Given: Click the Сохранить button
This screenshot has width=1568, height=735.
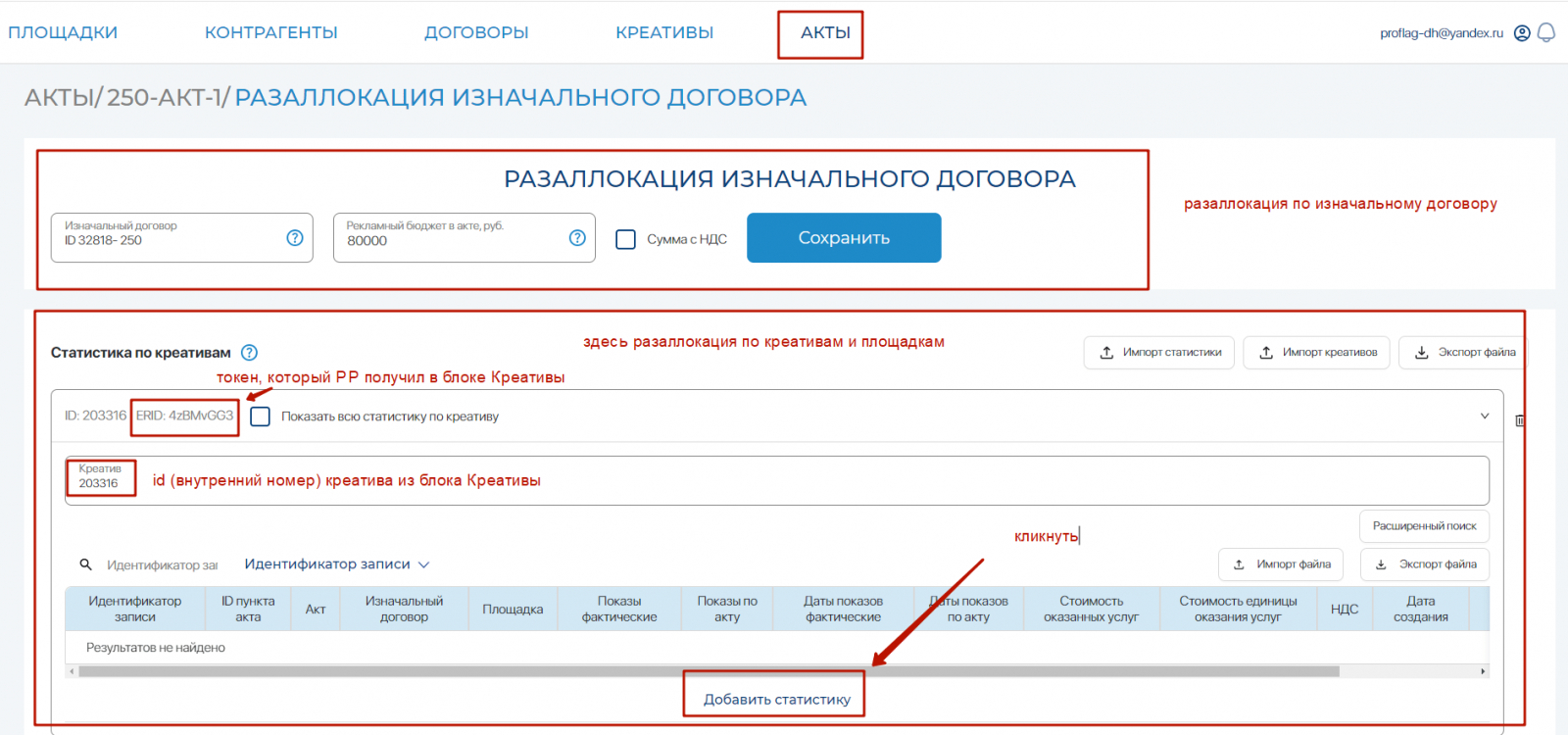Looking at the screenshot, I should [x=844, y=238].
